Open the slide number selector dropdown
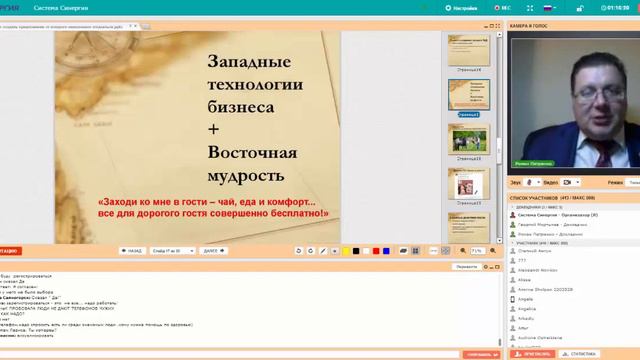640x360 pixels. point(172,251)
